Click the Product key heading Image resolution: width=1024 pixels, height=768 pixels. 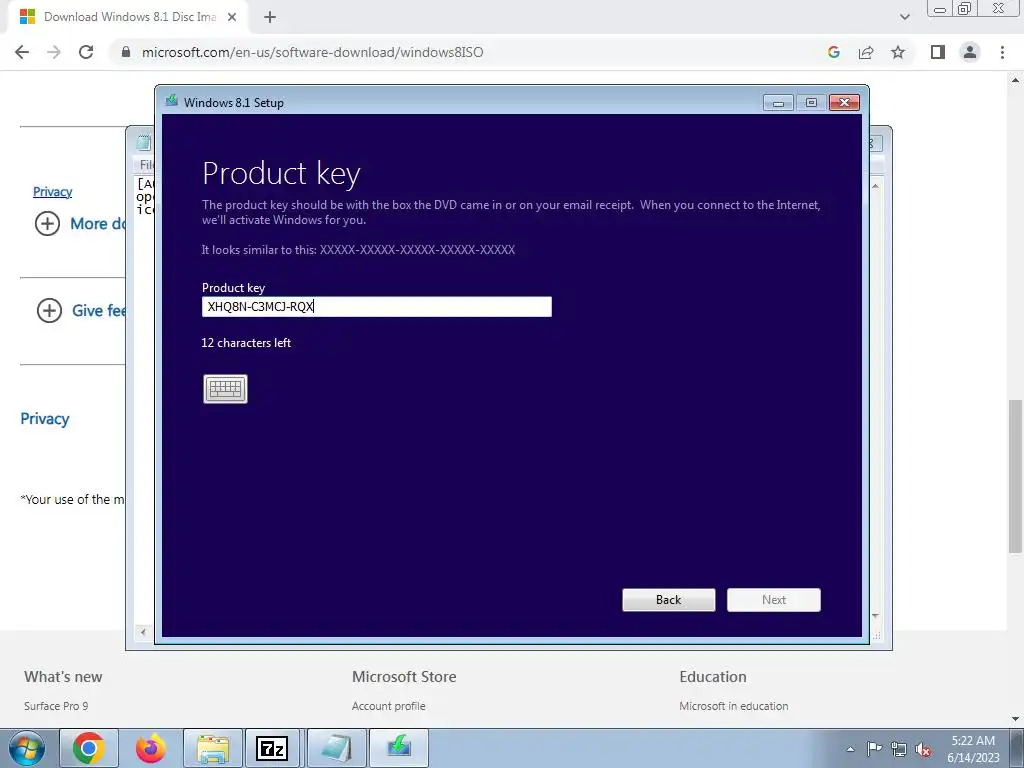coord(281,174)
